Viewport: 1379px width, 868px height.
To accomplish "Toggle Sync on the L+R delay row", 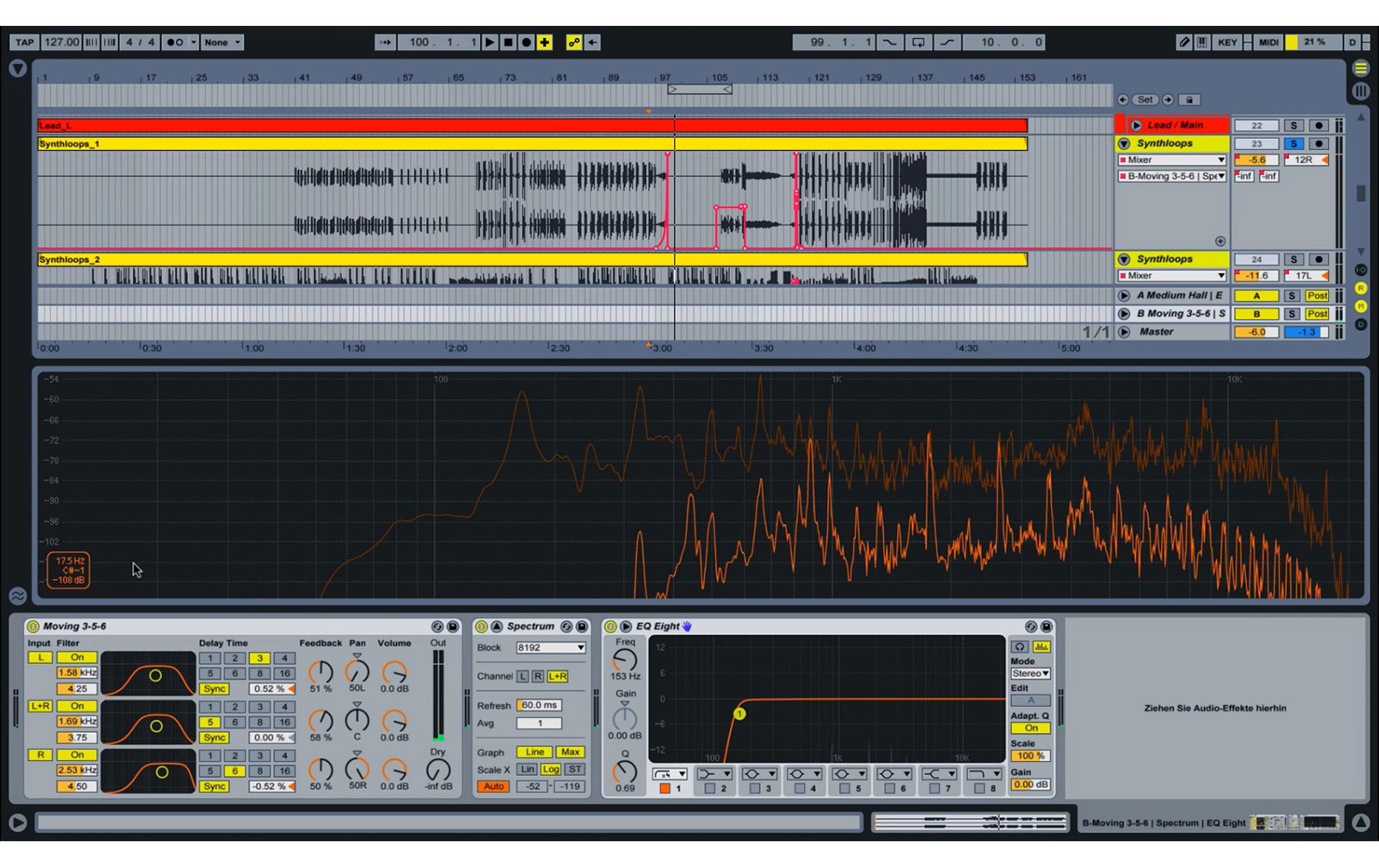I will 215,738.
